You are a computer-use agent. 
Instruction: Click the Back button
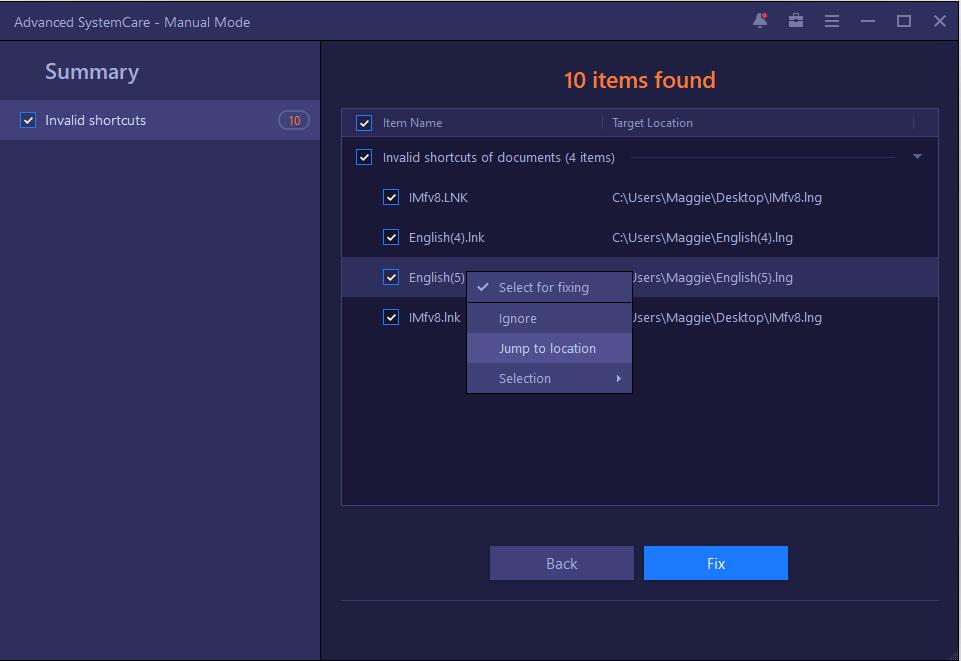[561, 563]
